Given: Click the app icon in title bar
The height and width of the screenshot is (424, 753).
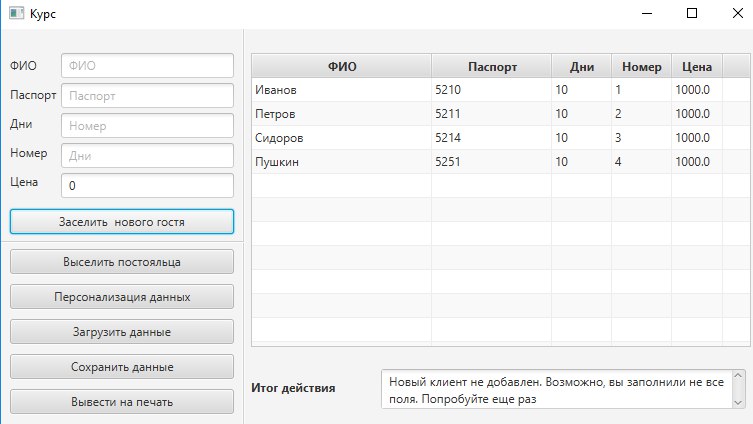Looking at the screenshot, I should point(16,13).
